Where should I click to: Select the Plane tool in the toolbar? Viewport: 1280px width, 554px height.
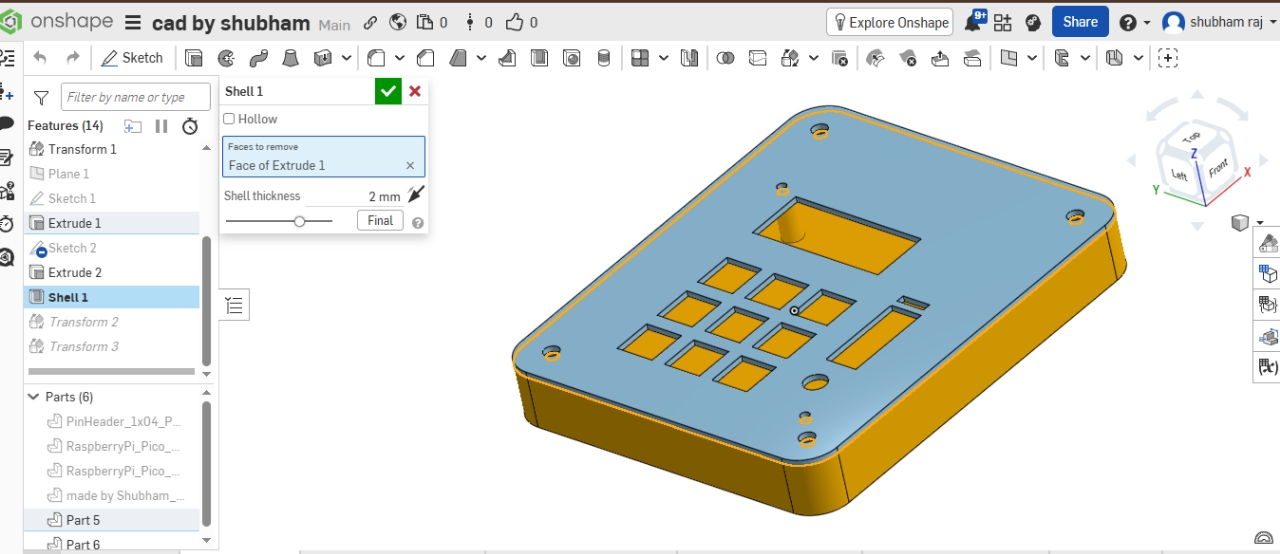pyautogui.click(x=1008, y=58)
